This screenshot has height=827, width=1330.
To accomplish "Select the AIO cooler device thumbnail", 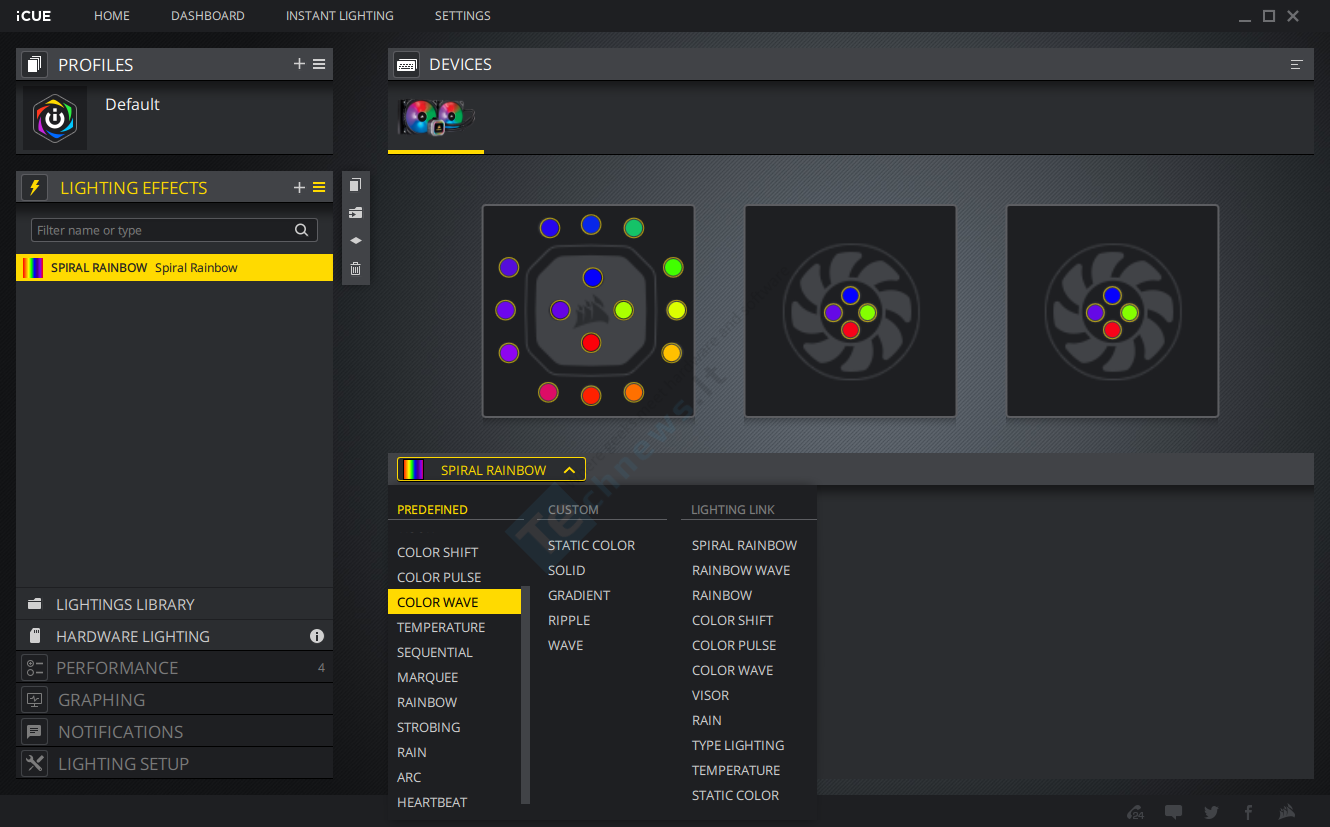I will coord(436,118).
